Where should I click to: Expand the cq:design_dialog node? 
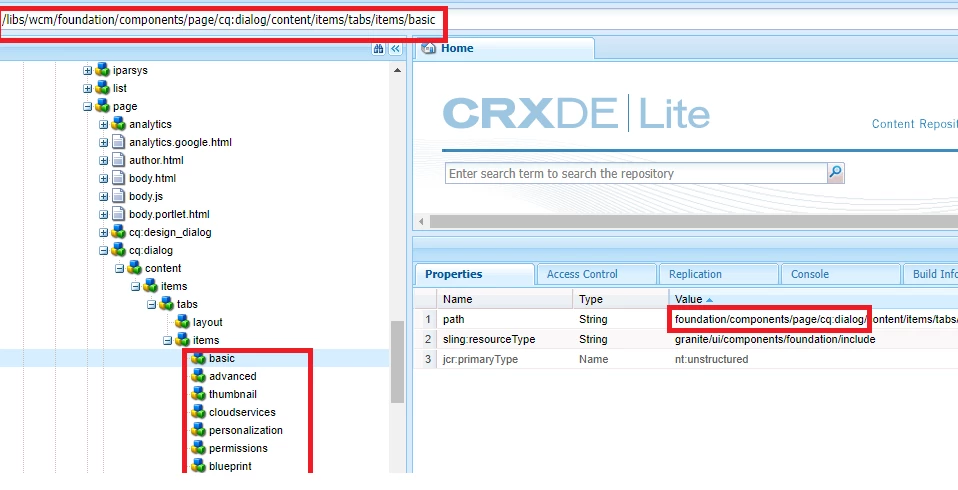pos(103,233)
